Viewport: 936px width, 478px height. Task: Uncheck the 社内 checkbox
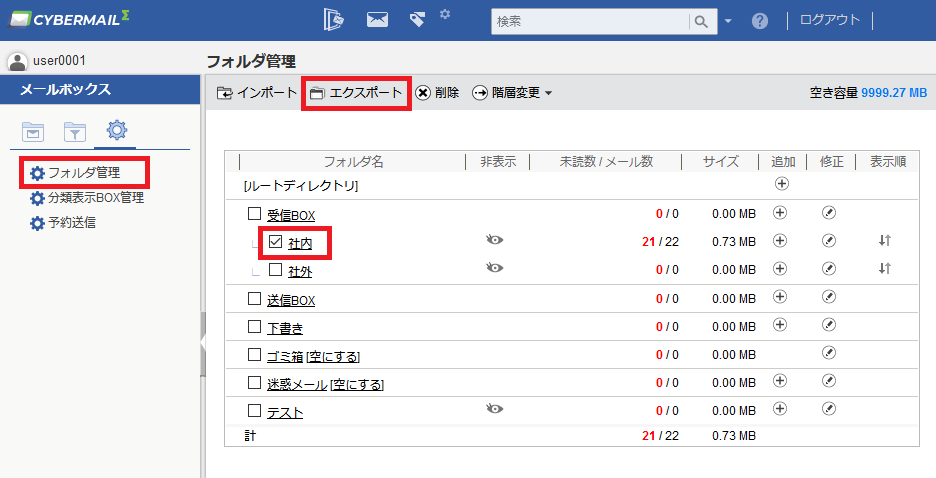(x=275, y=241)
